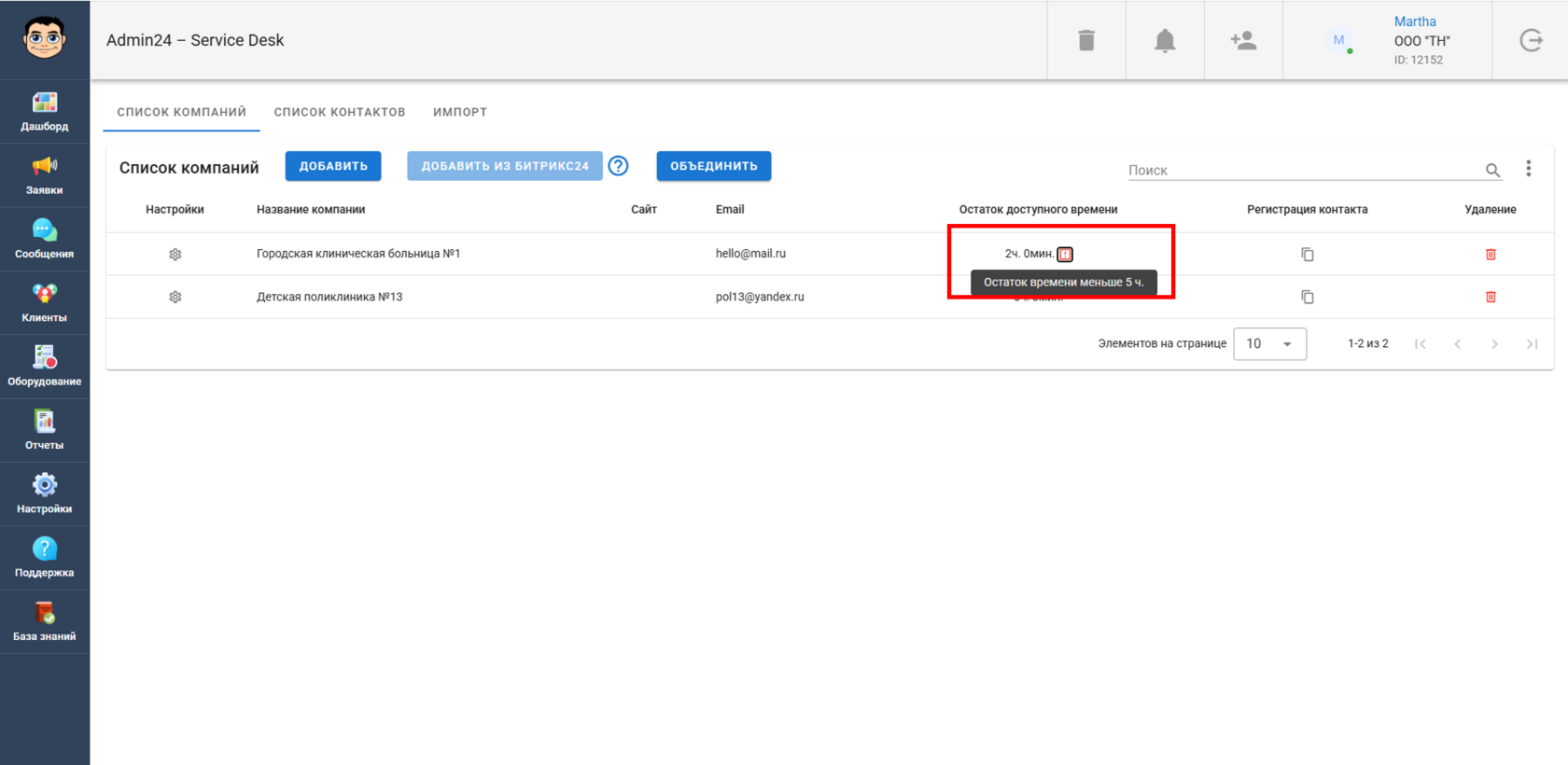
Task: Delete Детская поликлиника №13 company
Action: tap(1491, 297)
